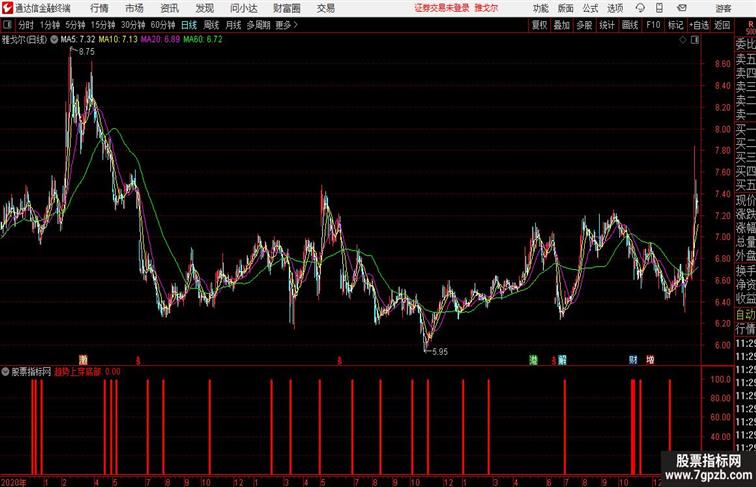Switch to the 分时 chart period

[26, 25]
